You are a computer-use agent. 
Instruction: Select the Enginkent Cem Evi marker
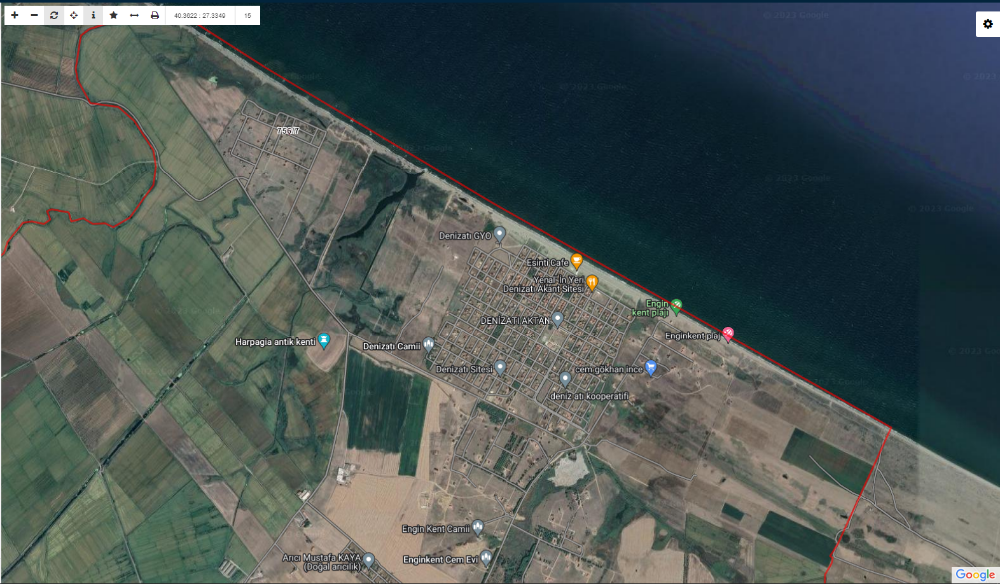[486, 558]
